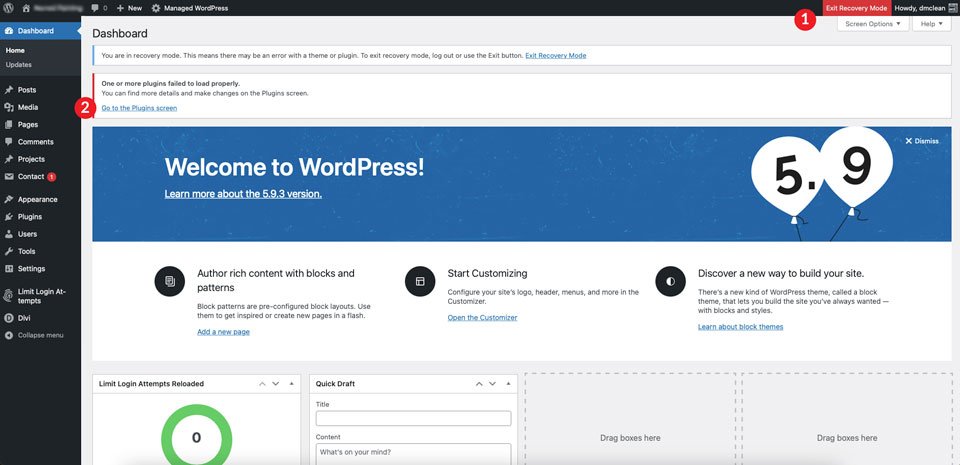This screenshot has height=465, width=960.
Task: Open the comments bubble icon in admin bar
Action: 94,9
